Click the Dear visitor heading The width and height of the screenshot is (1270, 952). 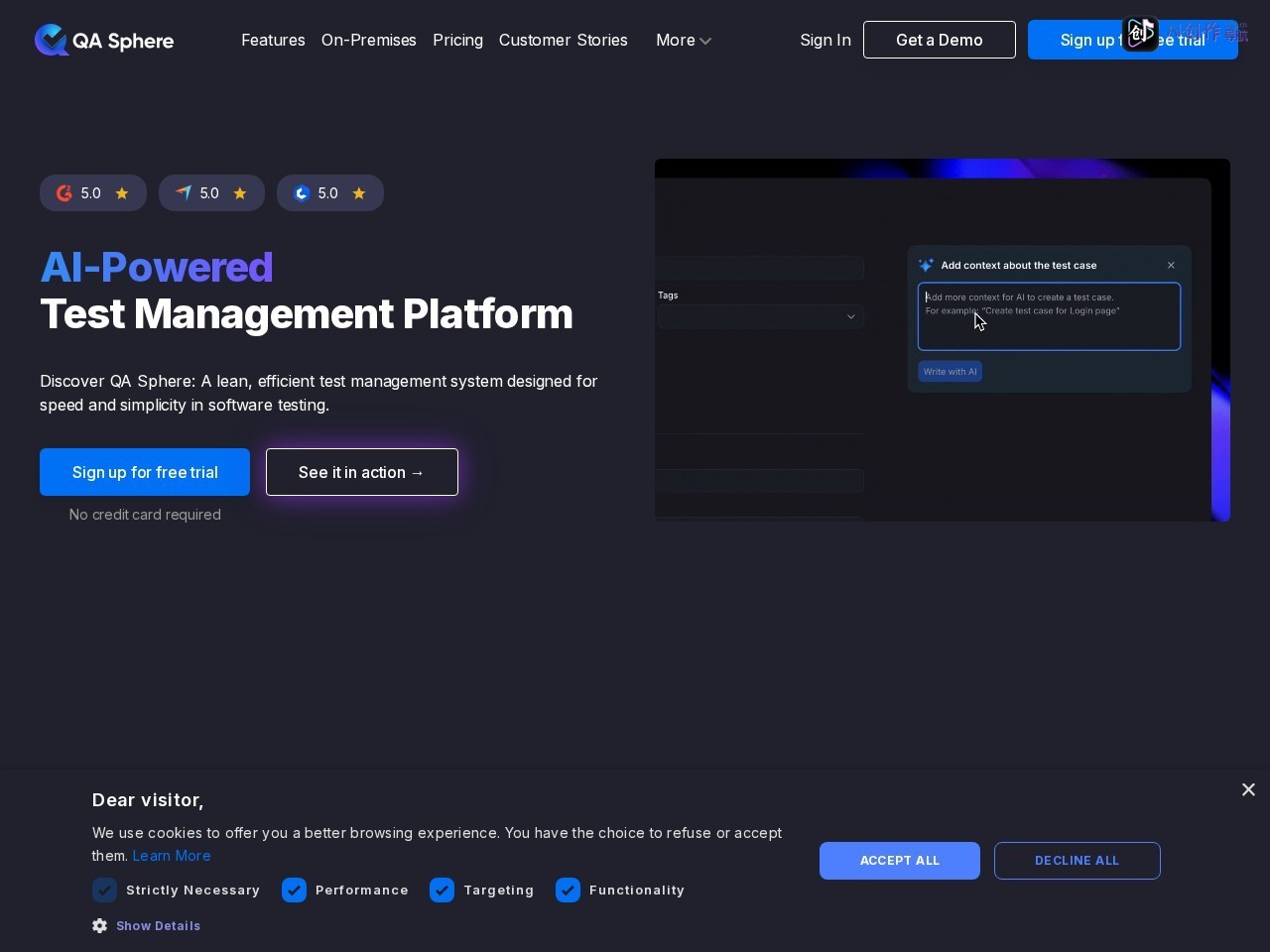(x=148, y=800)
